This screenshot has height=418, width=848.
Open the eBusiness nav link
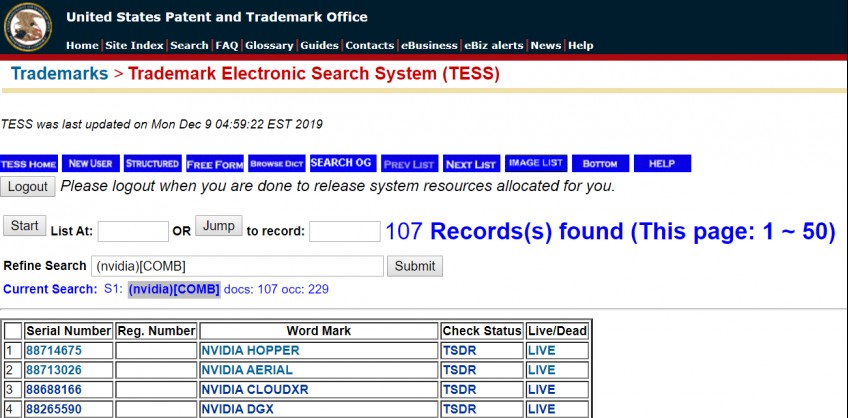click(429, 46)
